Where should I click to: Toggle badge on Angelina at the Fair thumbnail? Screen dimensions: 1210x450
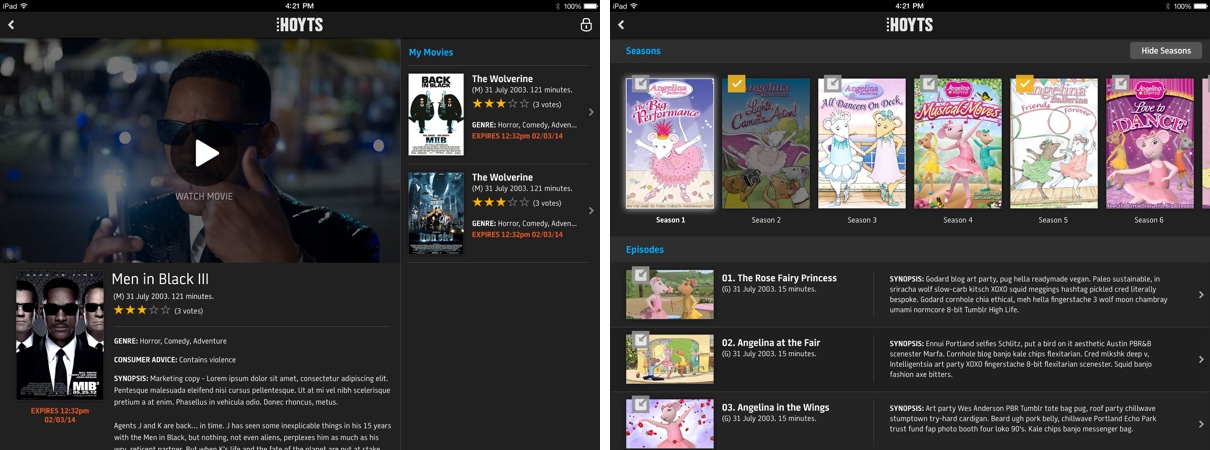pyautogui.click(x=640, y=340)
